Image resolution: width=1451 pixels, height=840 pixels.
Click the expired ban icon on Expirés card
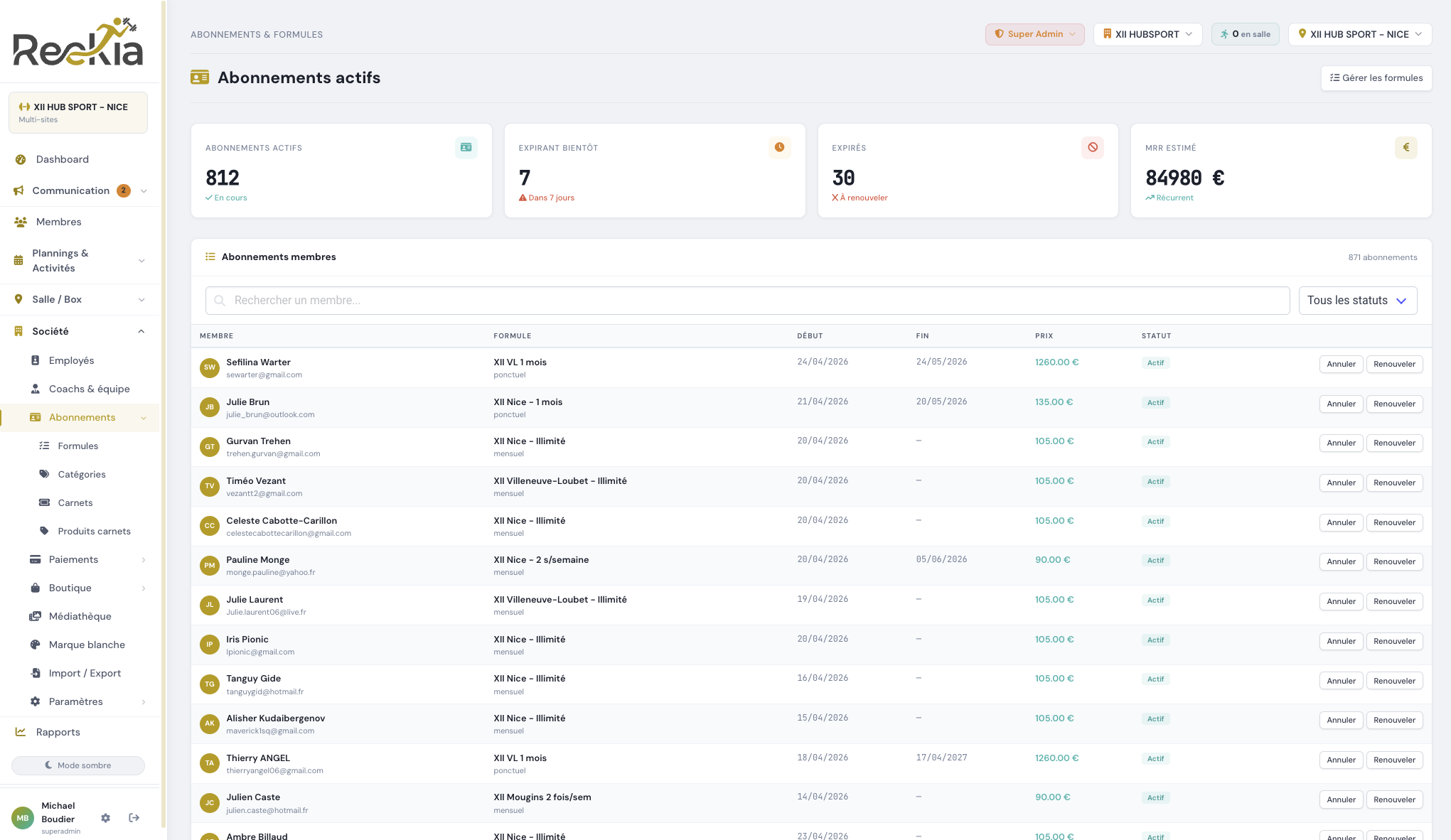click(1093, 148)
